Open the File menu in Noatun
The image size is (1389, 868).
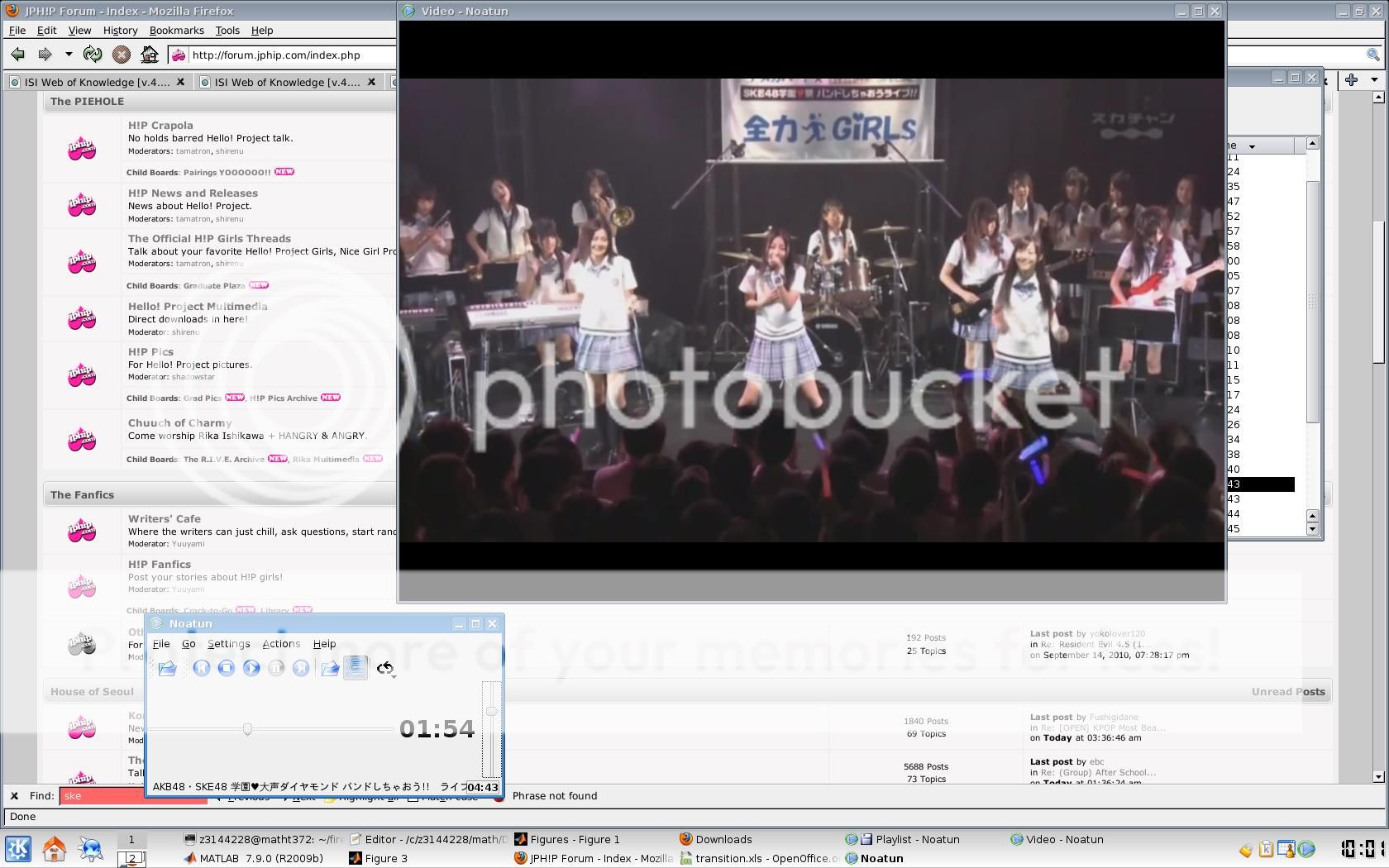coord(161,644)
